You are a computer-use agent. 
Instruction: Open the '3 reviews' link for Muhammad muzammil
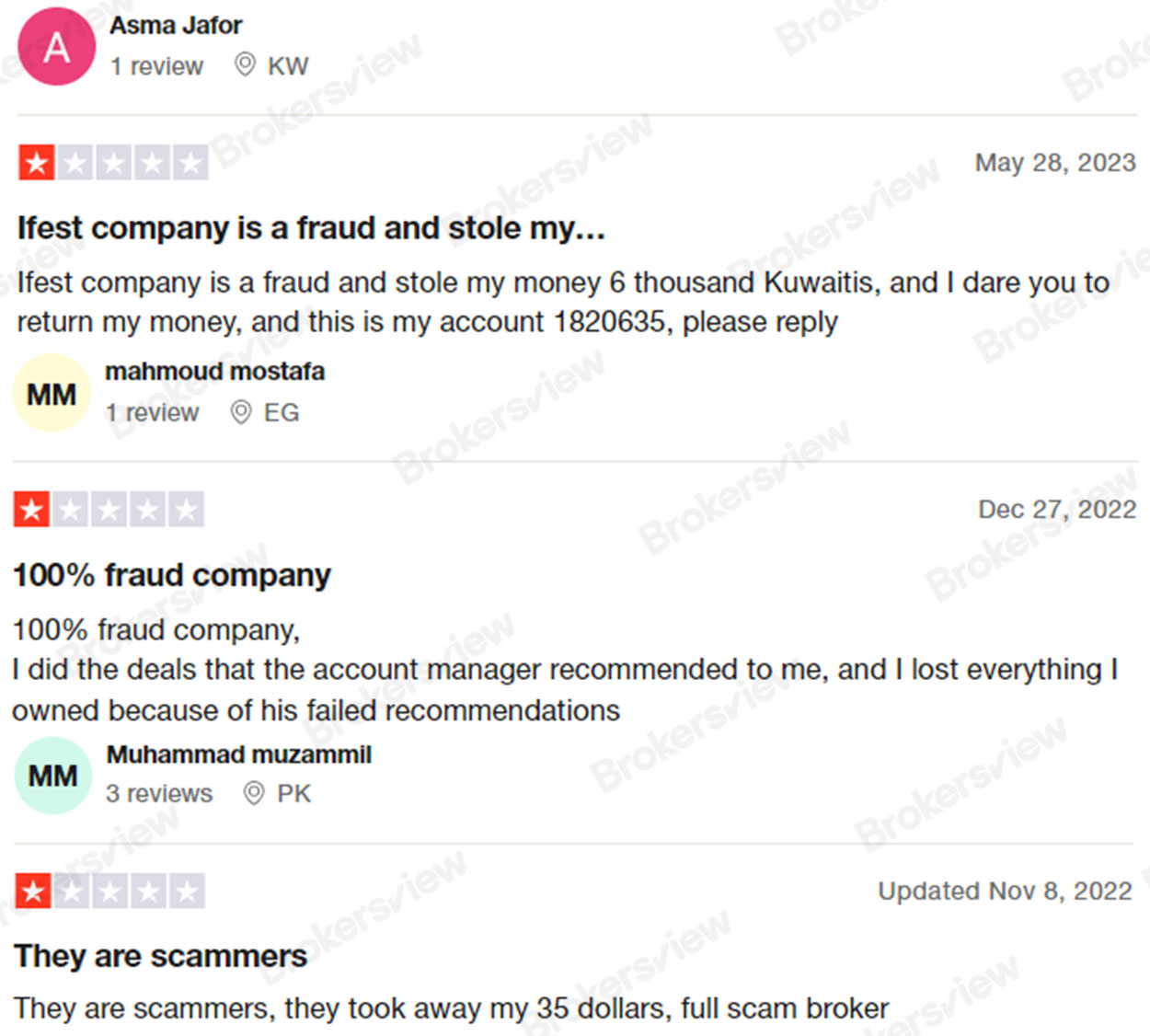(x=159, y=793)
